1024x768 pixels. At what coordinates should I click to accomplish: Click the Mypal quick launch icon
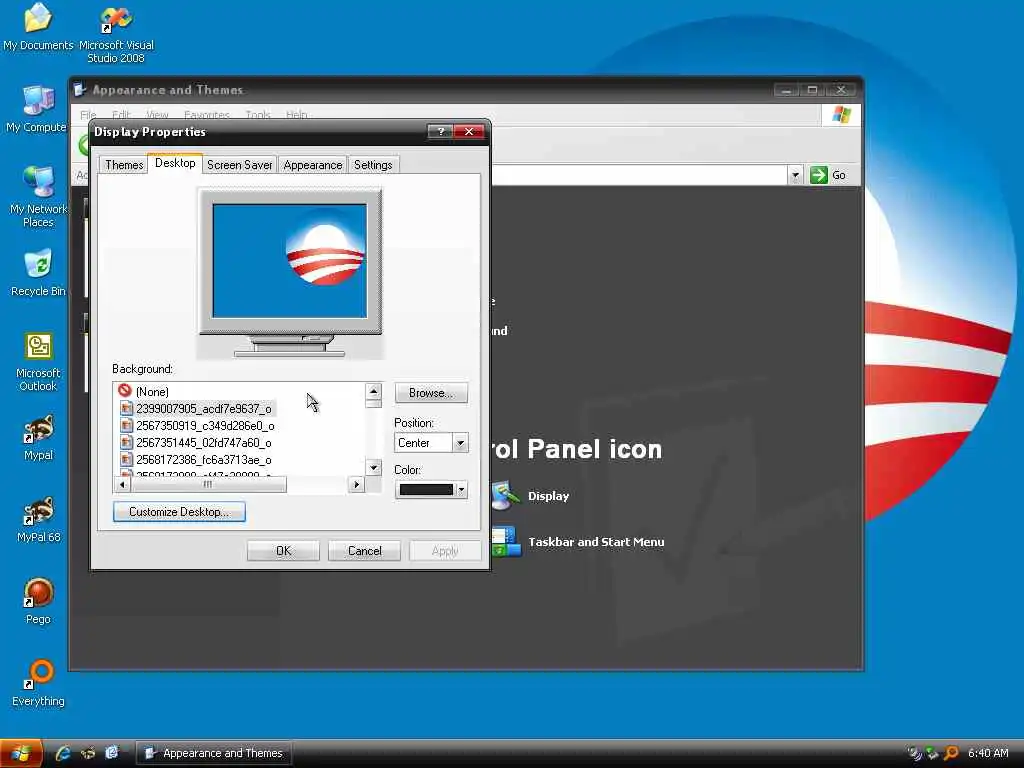point(88,753)
